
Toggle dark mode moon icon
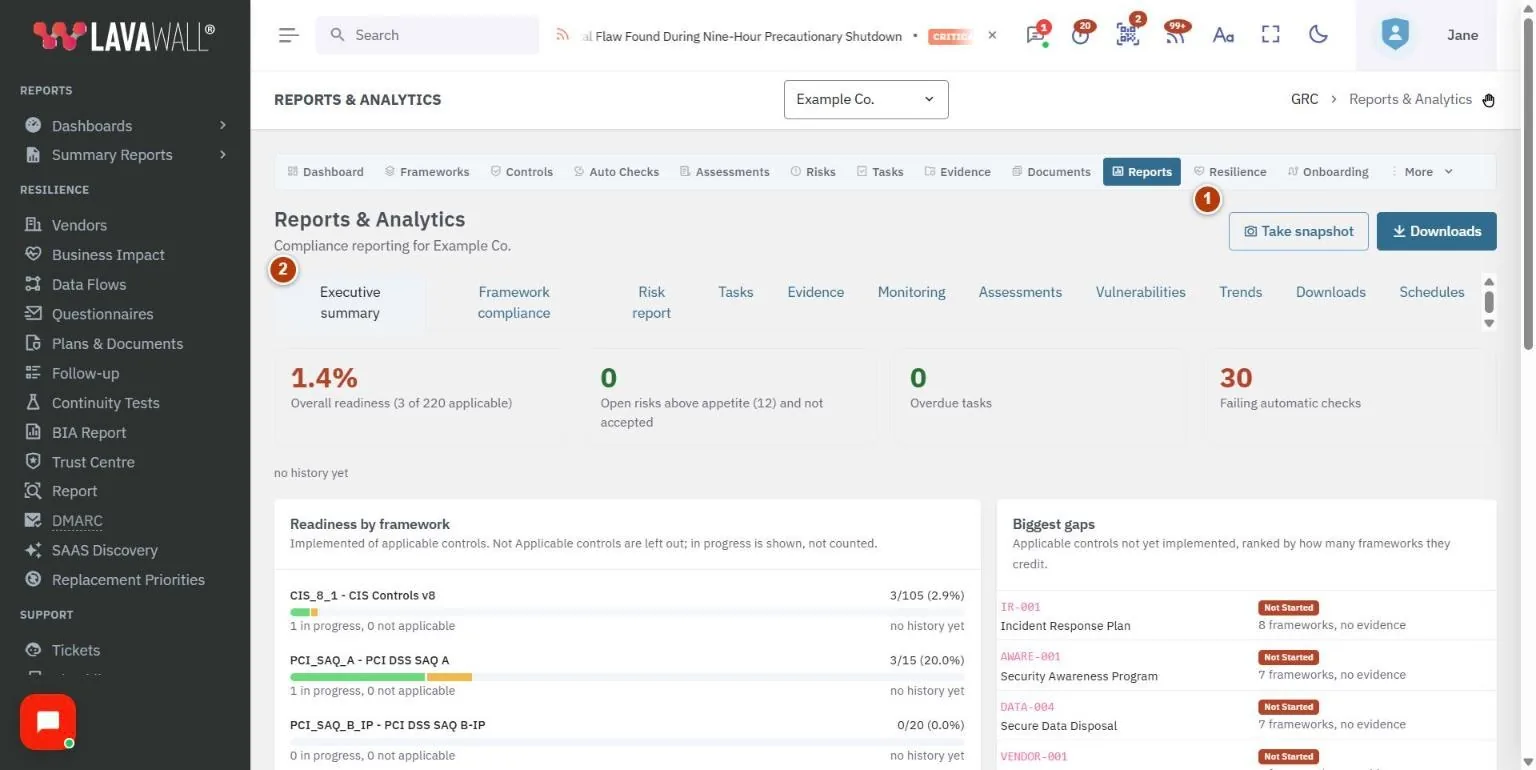pyautogui.click(x=1319, y=35)
